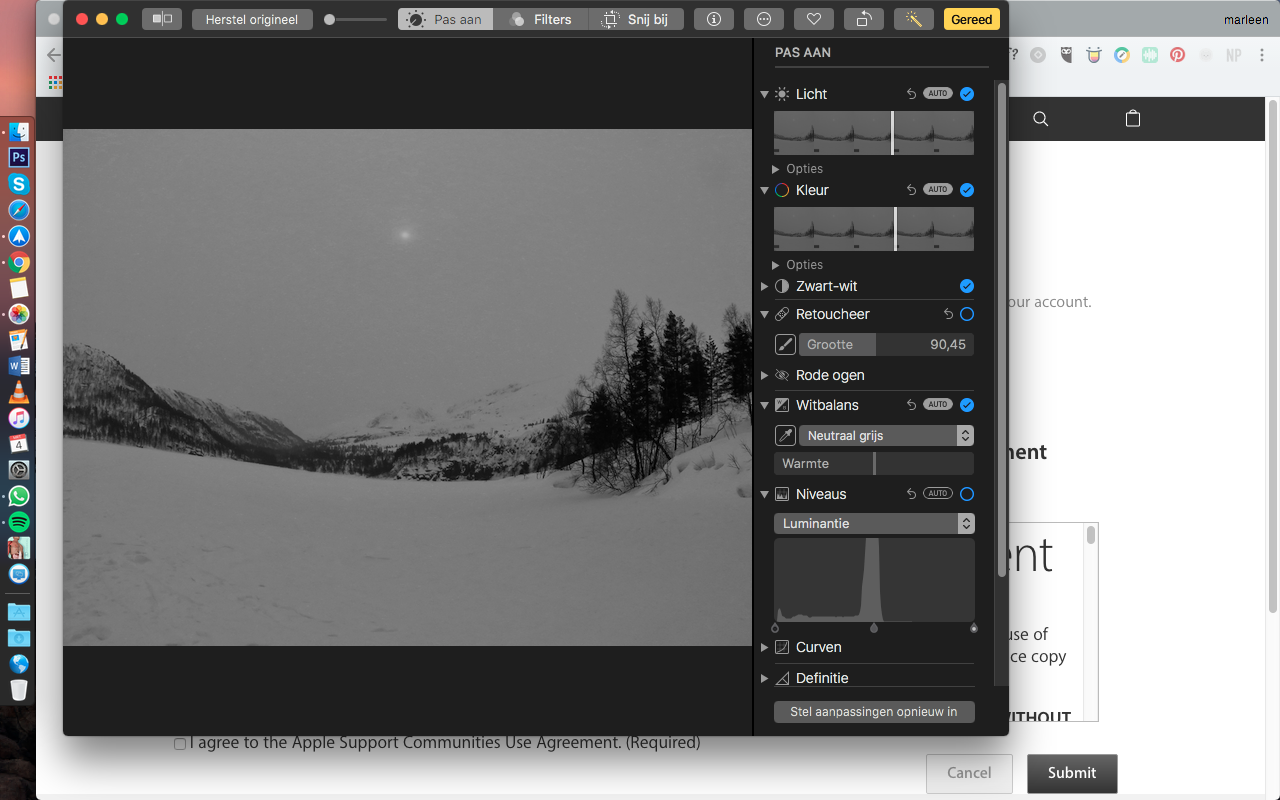Open Photoshop from the Dock

19,157
